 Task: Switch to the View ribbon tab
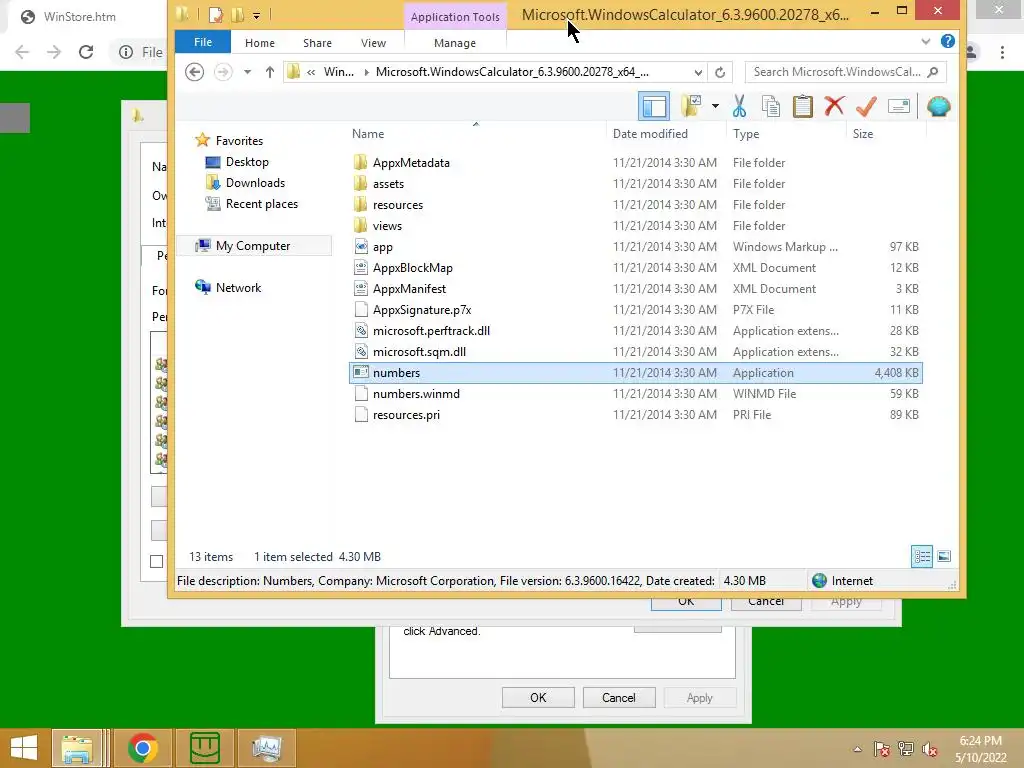point(373,42)
